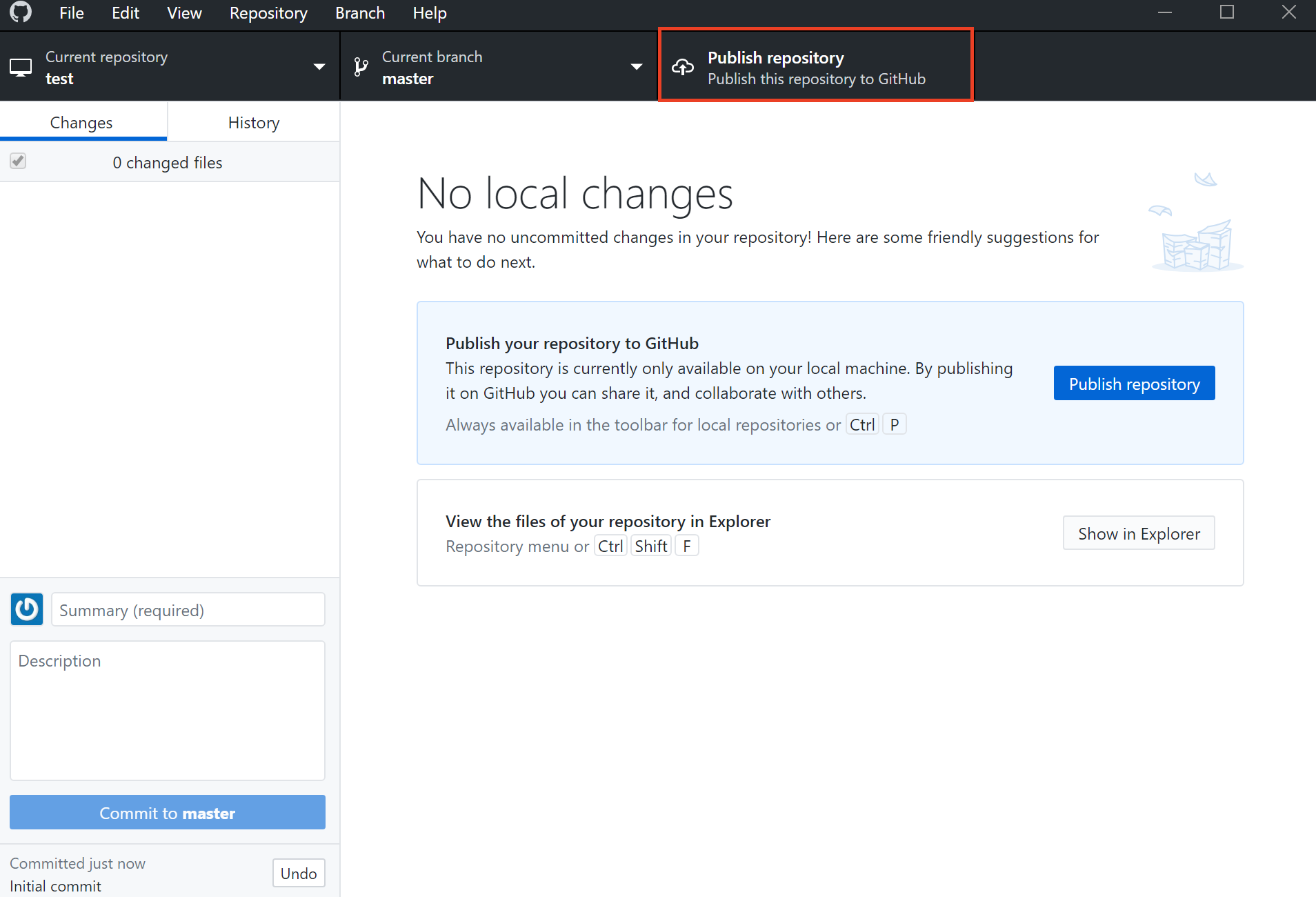The width and height of the screenshot is (1316, 897).
Task: Click Publish your repository to GitHub heading
Action: click(572, 344)
